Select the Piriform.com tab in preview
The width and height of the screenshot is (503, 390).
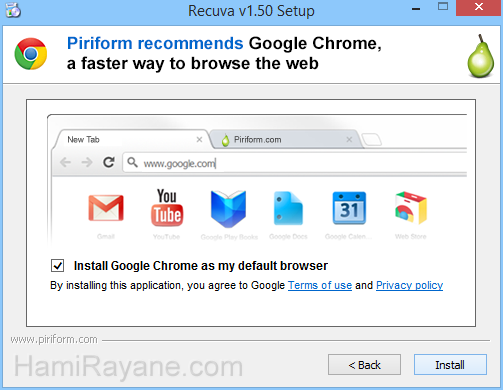tap(286, 139)
